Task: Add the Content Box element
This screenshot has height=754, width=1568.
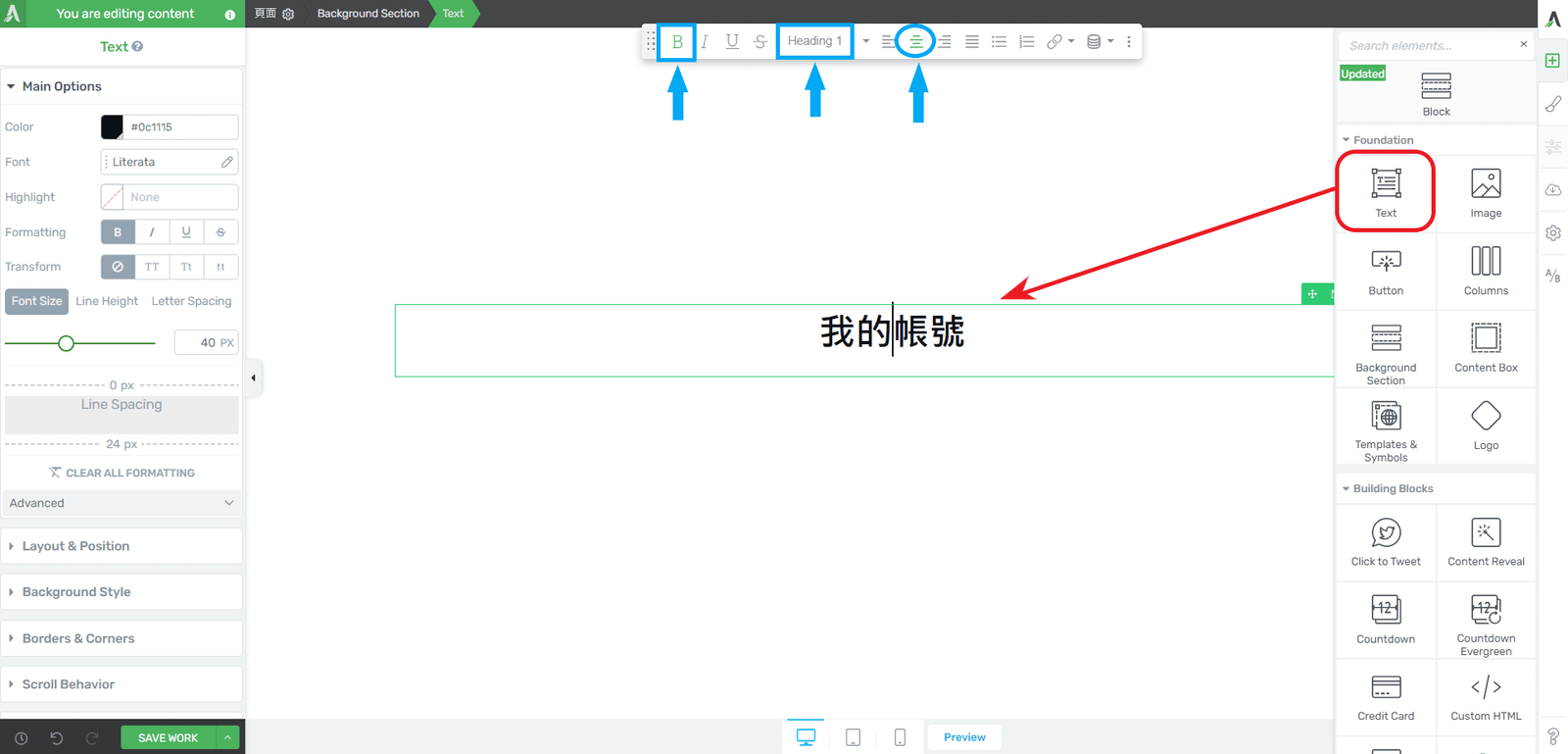Action: 1486,348
